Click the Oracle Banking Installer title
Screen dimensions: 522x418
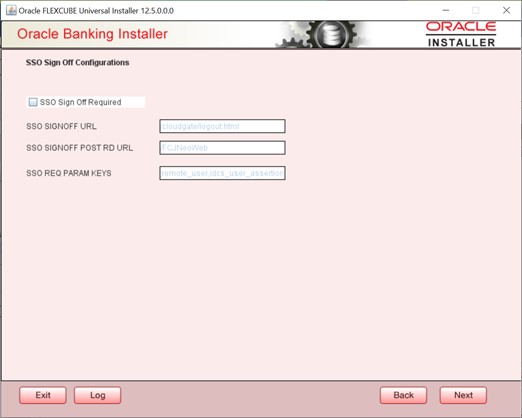click(92, 34)
